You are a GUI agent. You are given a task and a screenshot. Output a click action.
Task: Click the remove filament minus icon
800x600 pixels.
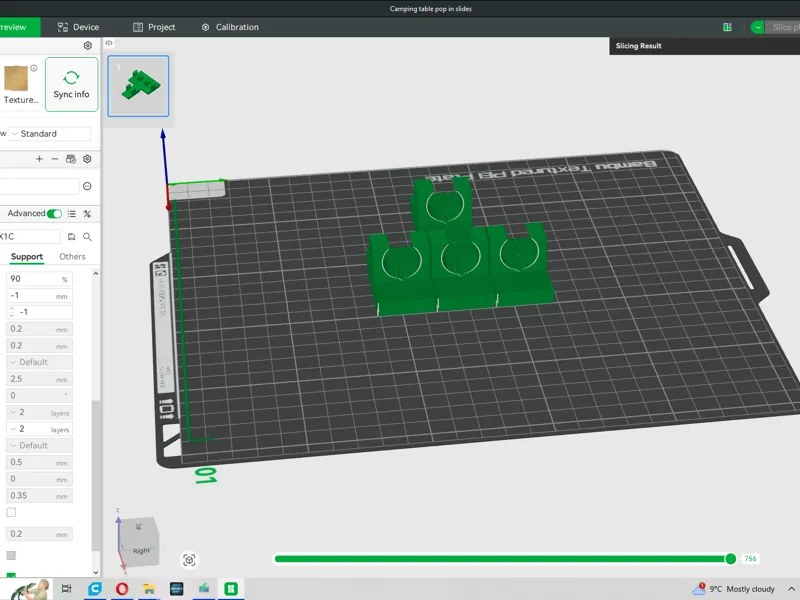click(55, 159)
